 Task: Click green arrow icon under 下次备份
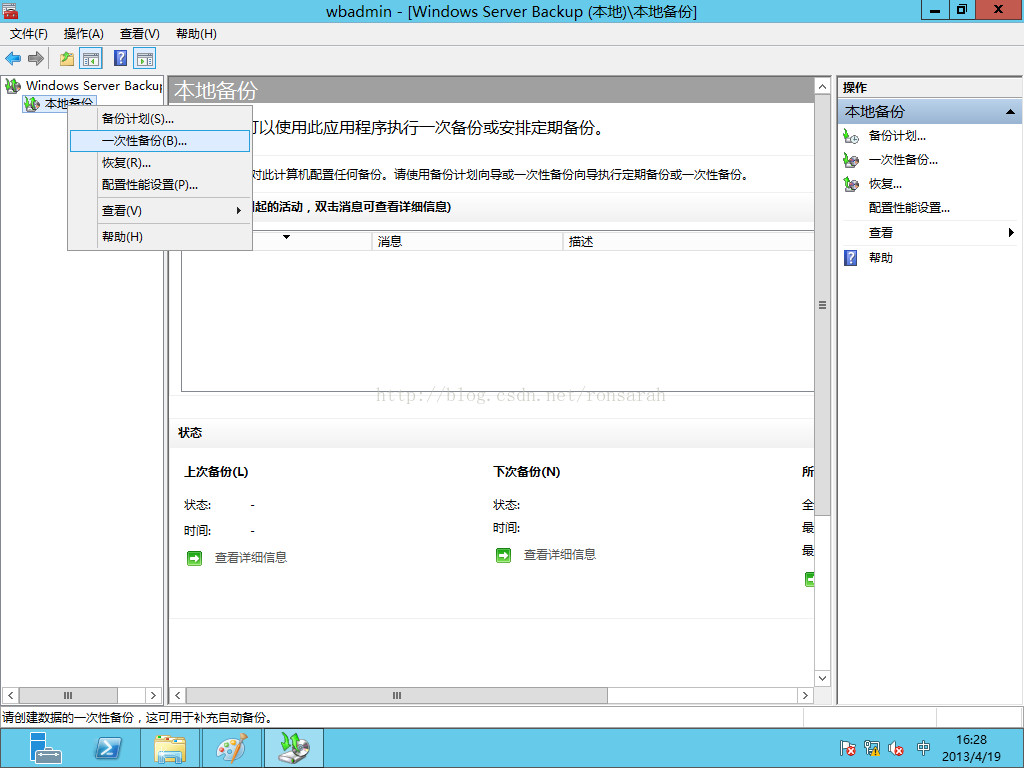coord(503,555)
